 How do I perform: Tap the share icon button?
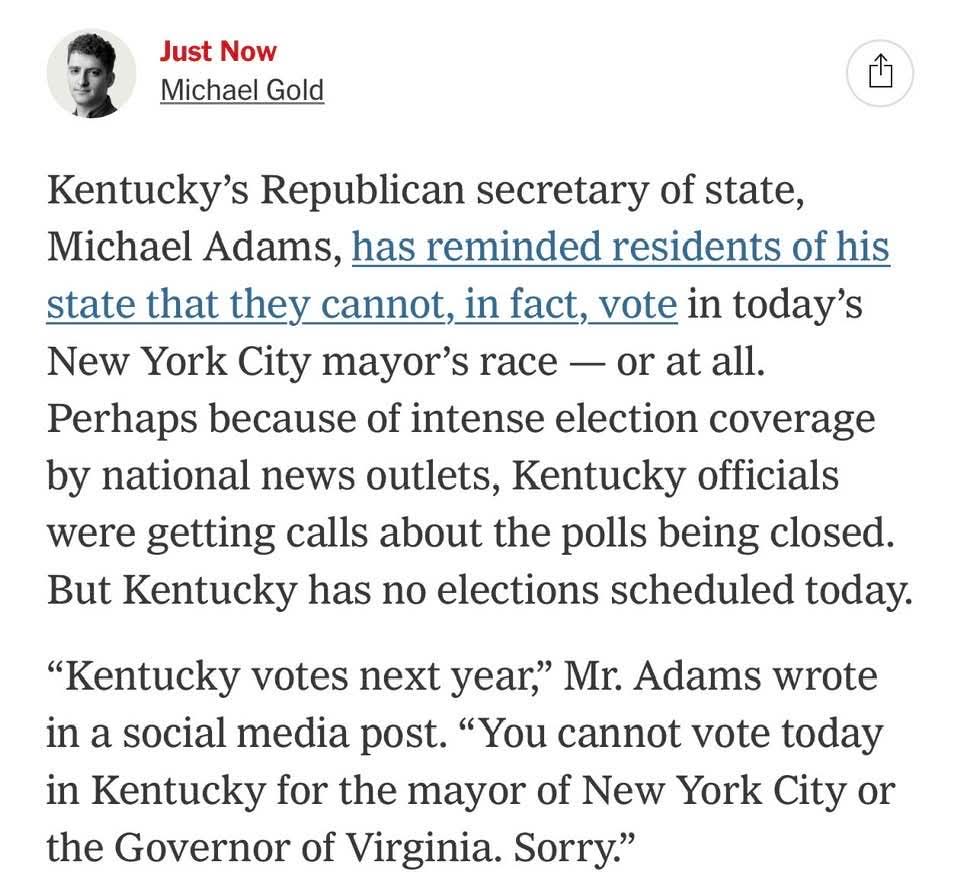coord(879,72)
